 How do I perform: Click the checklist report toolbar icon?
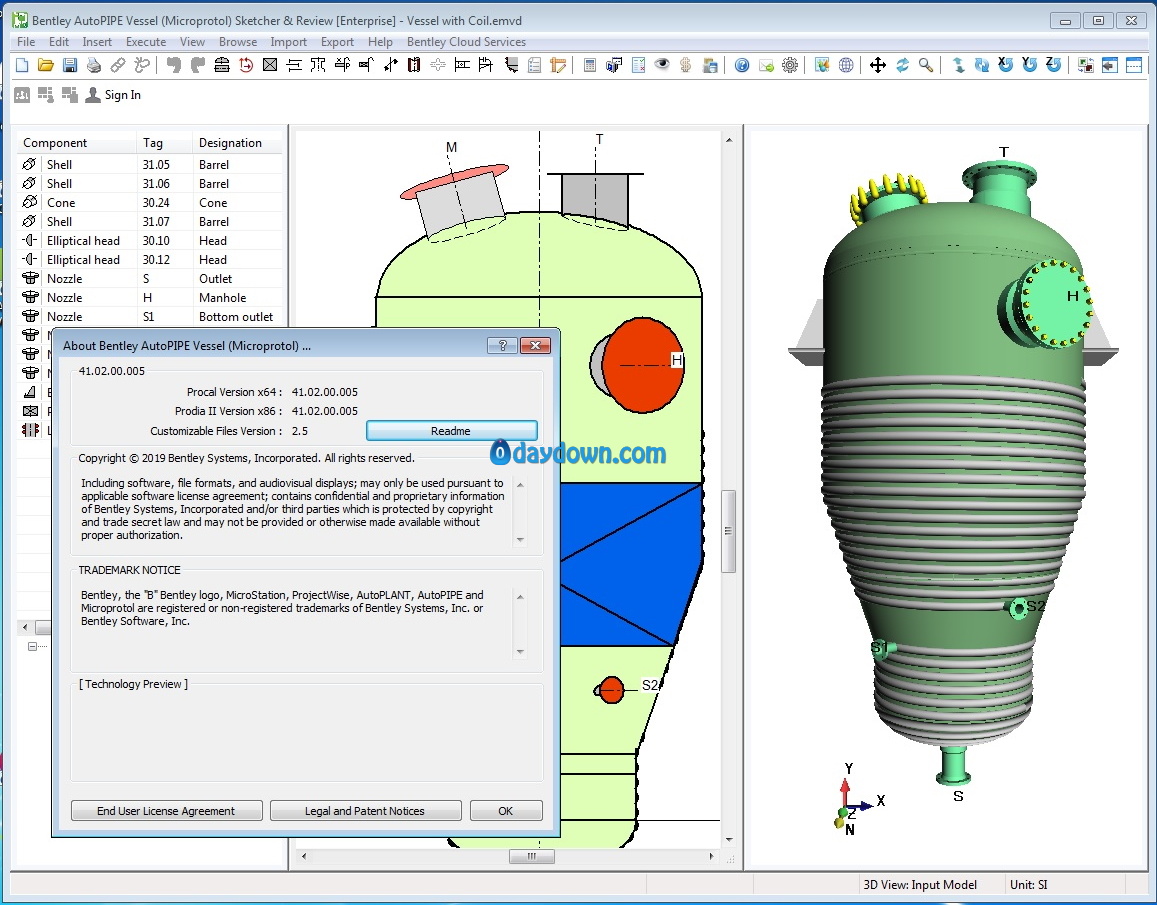coord(638,66)
